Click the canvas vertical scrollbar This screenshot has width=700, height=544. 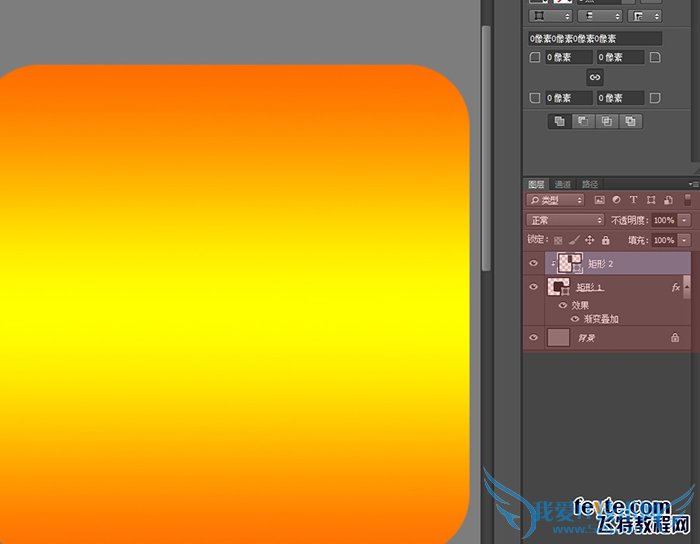486,149
